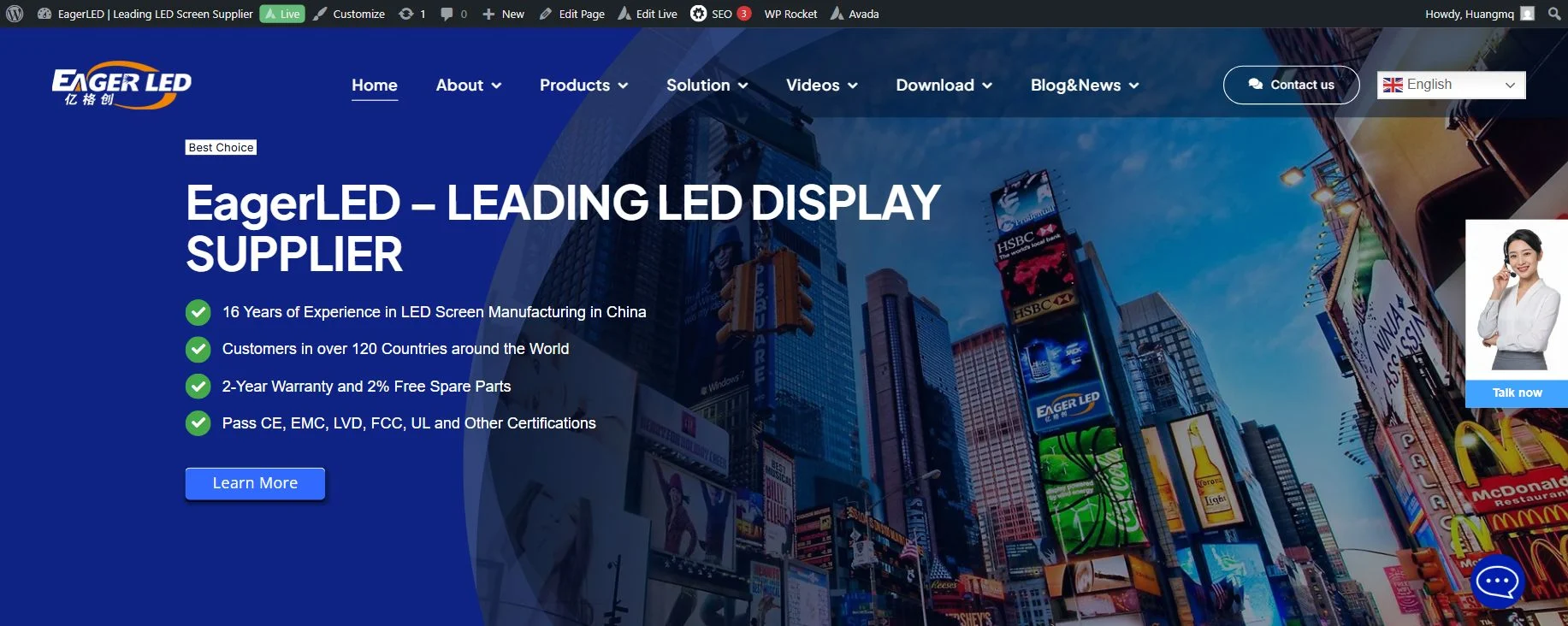The width and height of the screenshot is (1568, 626).
Task: Click the plus icon for New
Action: tap(488, 14)
